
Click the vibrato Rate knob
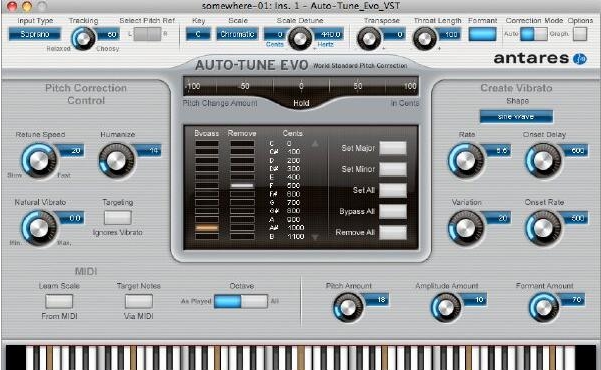tap(466, 161)
